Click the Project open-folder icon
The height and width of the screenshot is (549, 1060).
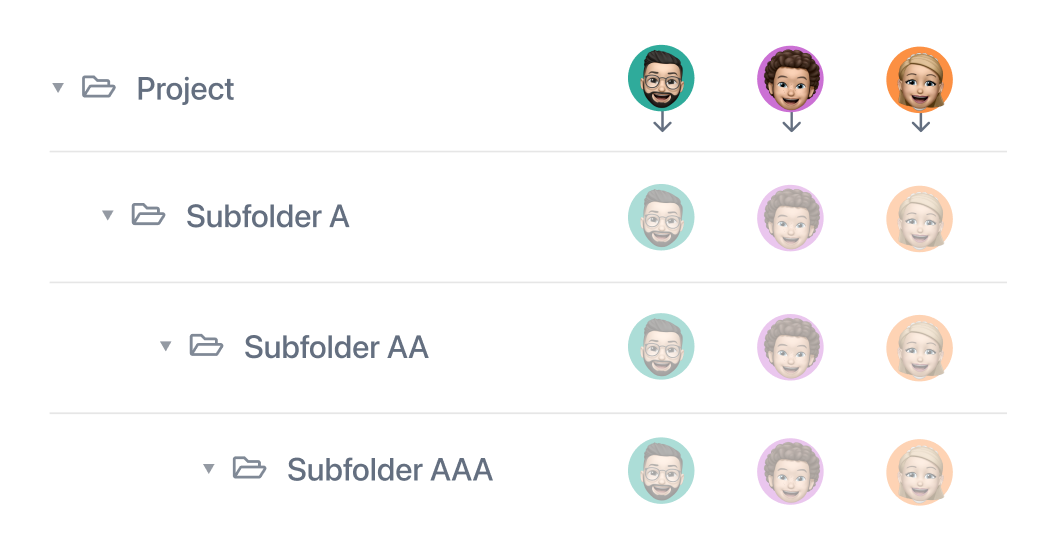pos(99,87)
